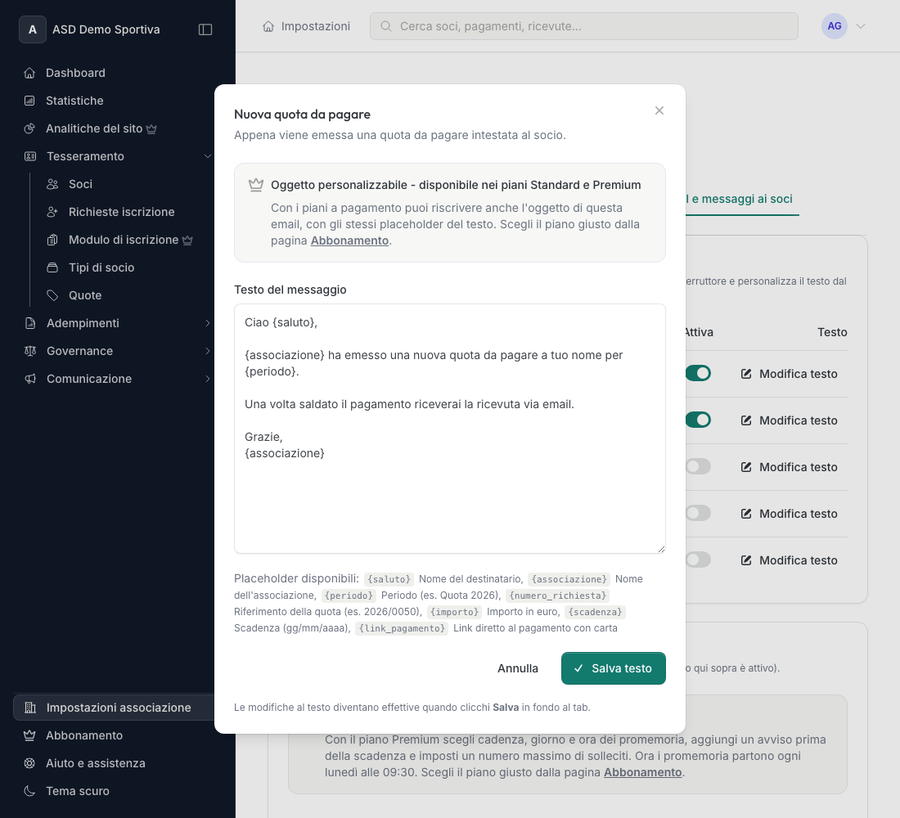The image size is (900, 818).
Task: Focus the Cerca soci, pagamenti search field
Action: (x=584, y=26)
